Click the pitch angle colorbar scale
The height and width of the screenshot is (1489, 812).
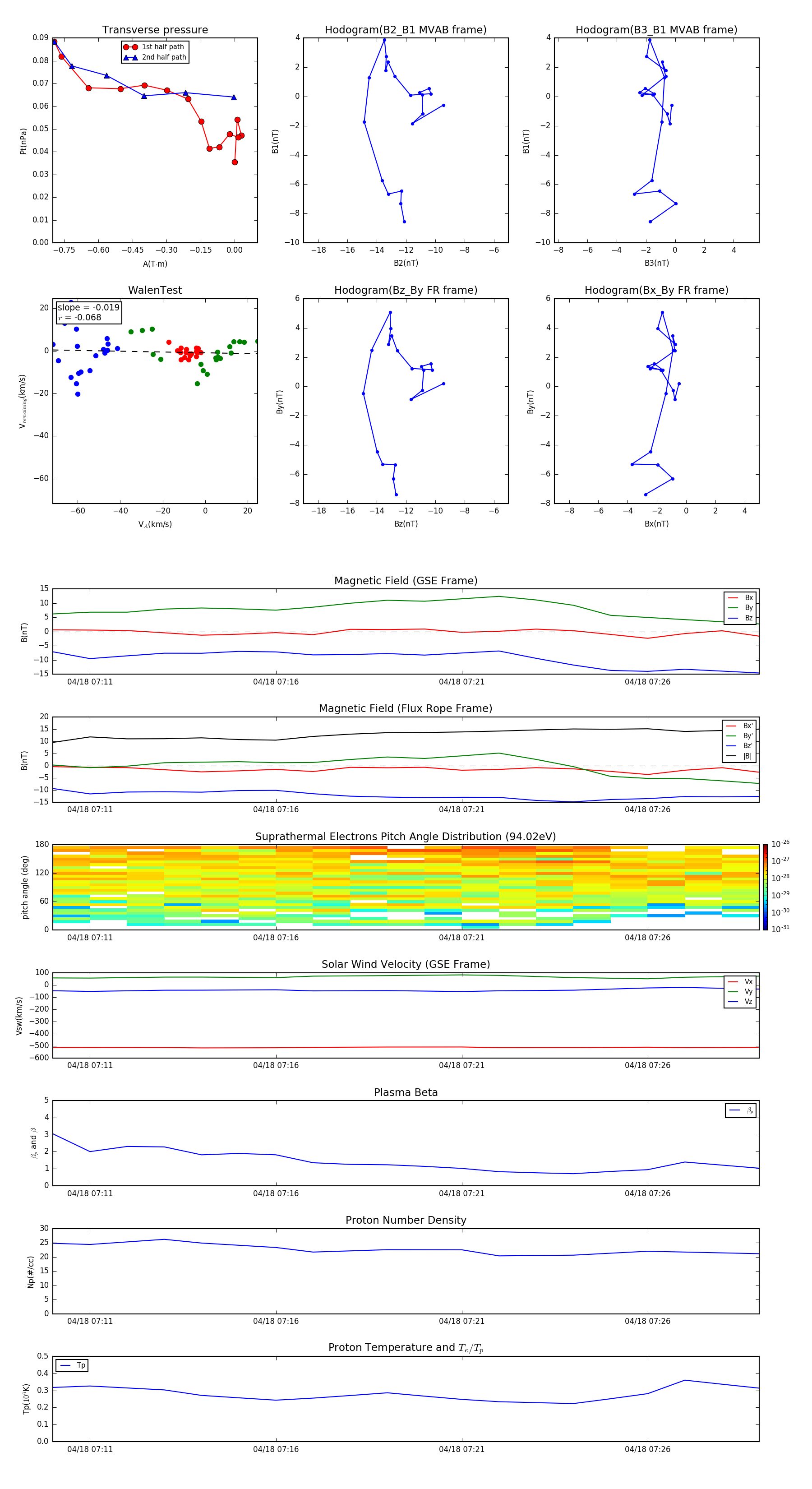[x=765, y=887]
